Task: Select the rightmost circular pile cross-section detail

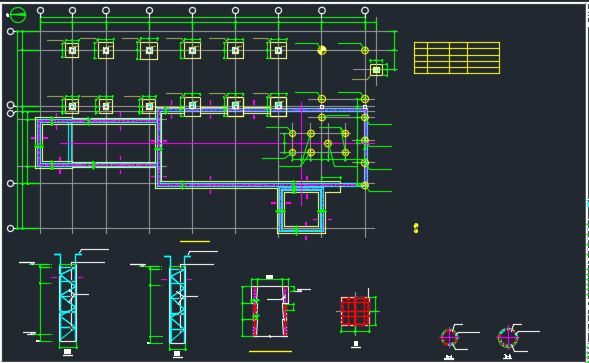Action: (x=508, y=337)
